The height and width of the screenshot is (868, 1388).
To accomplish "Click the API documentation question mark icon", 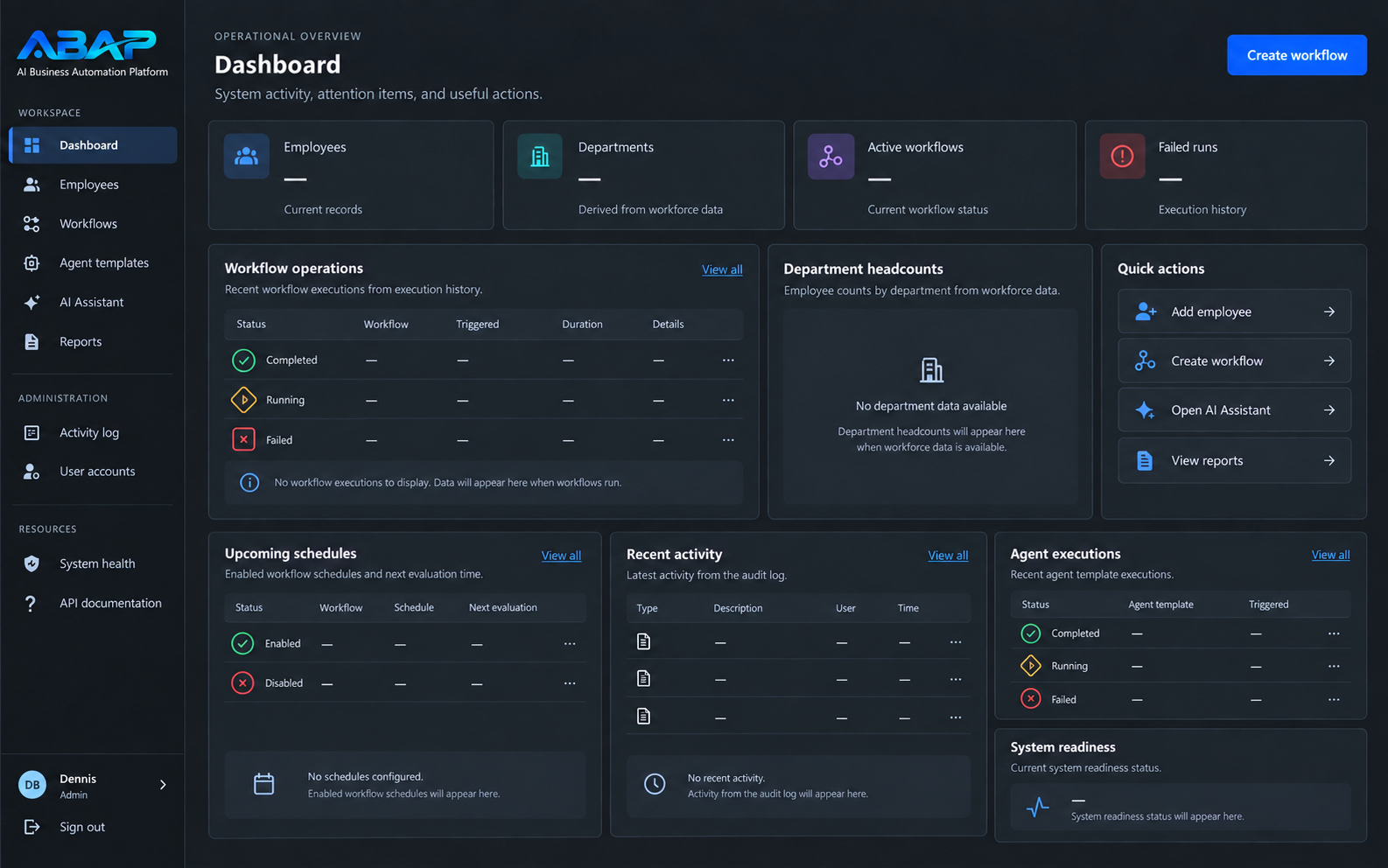I will (31, 603).
